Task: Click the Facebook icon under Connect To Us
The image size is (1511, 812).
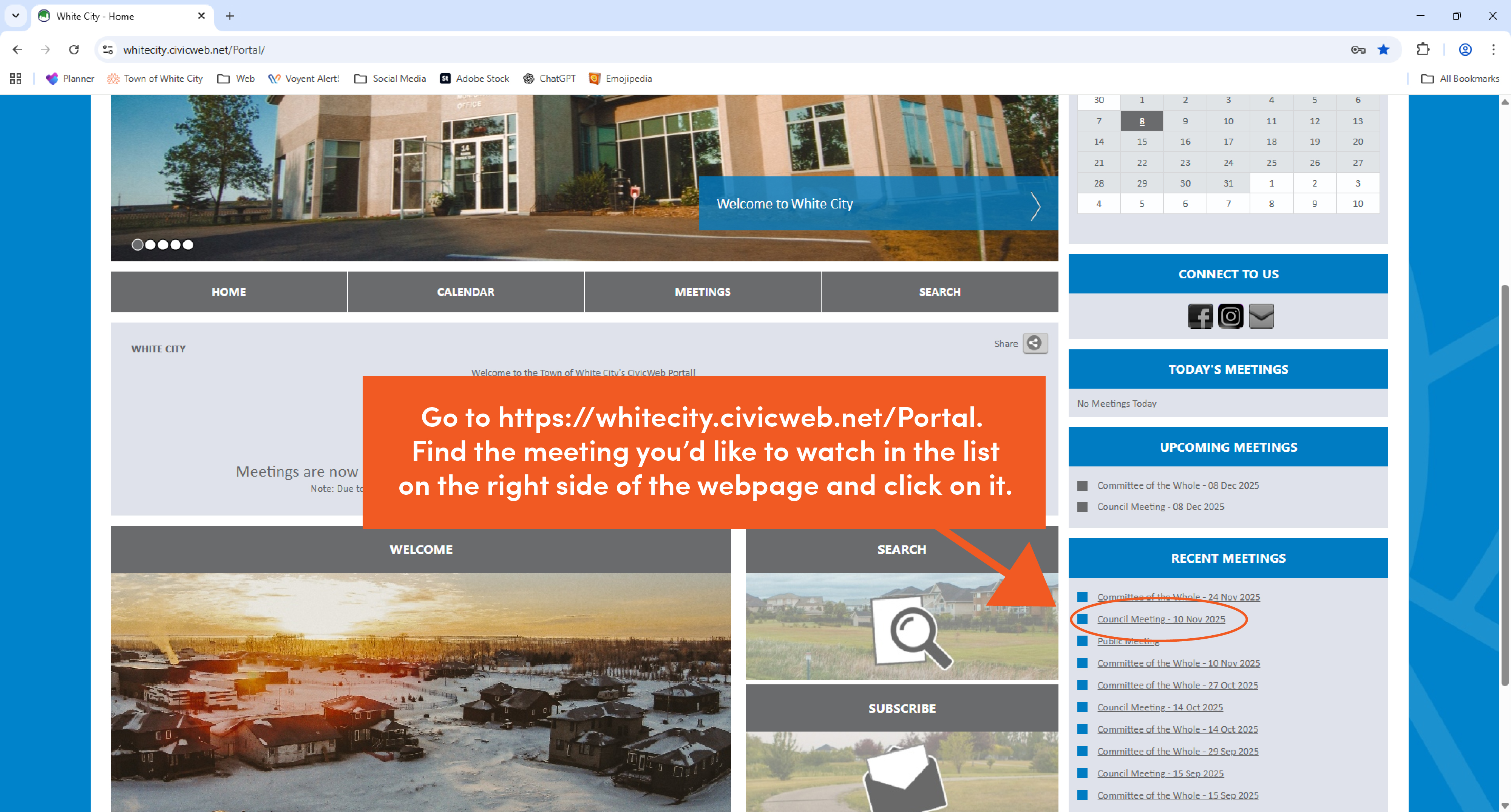Action: [1200, 316]
